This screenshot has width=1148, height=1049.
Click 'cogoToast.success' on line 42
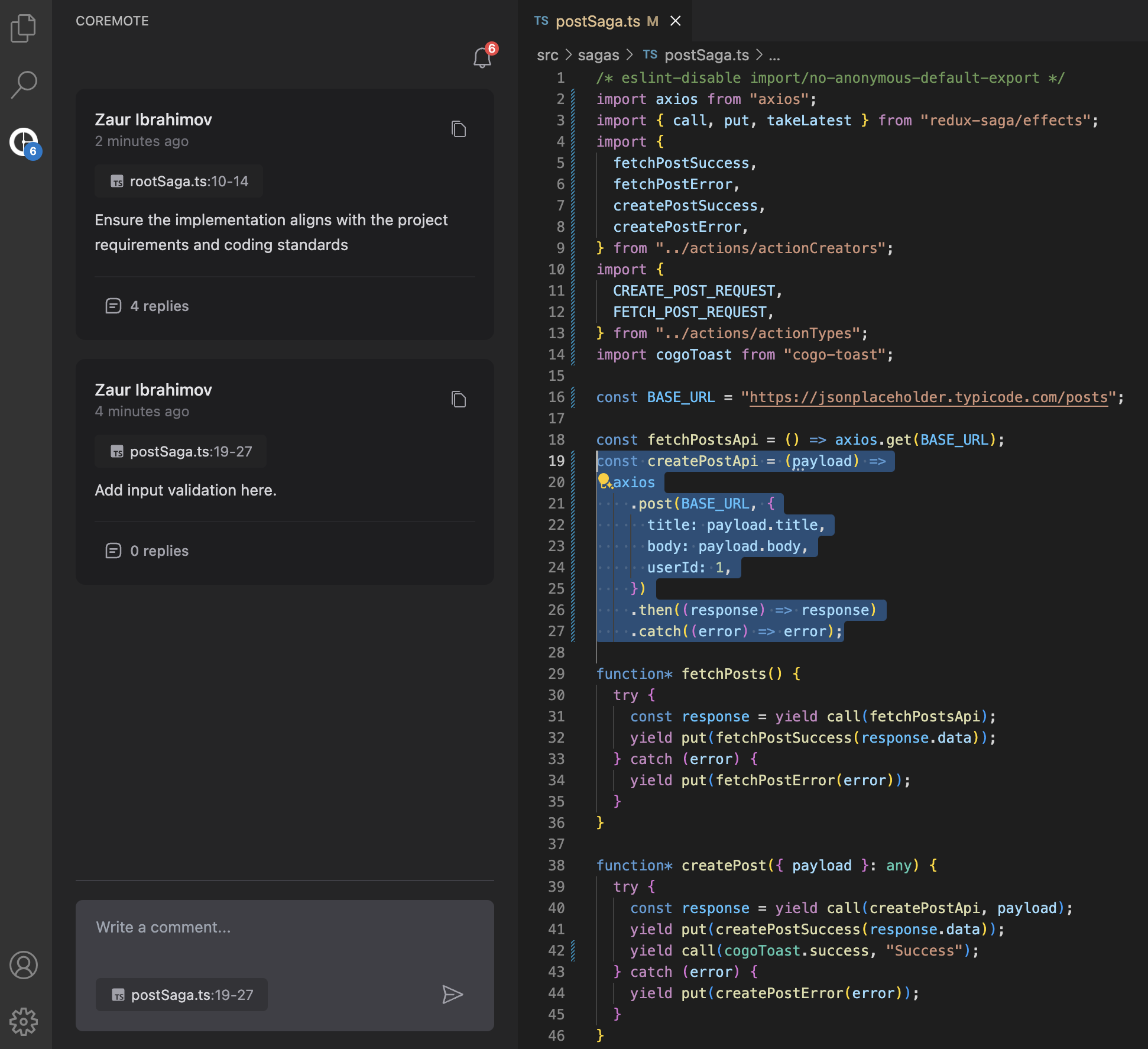point(796,951)
